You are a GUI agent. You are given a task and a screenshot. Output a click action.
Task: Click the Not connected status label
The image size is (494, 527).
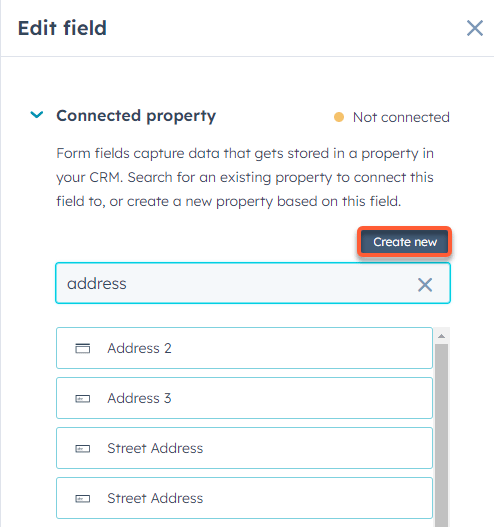pyautogui.click(x=401, y=117)
